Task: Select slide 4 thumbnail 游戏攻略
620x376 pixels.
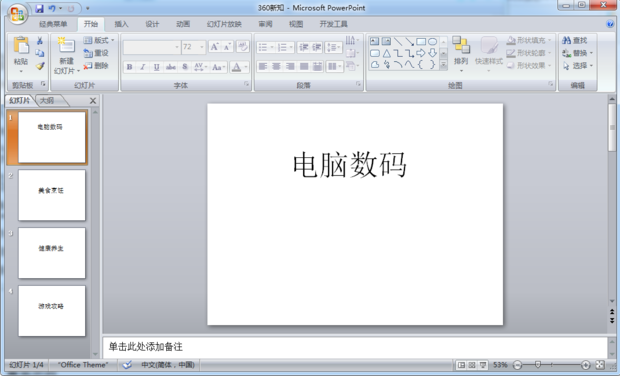Action: (52, 311)
